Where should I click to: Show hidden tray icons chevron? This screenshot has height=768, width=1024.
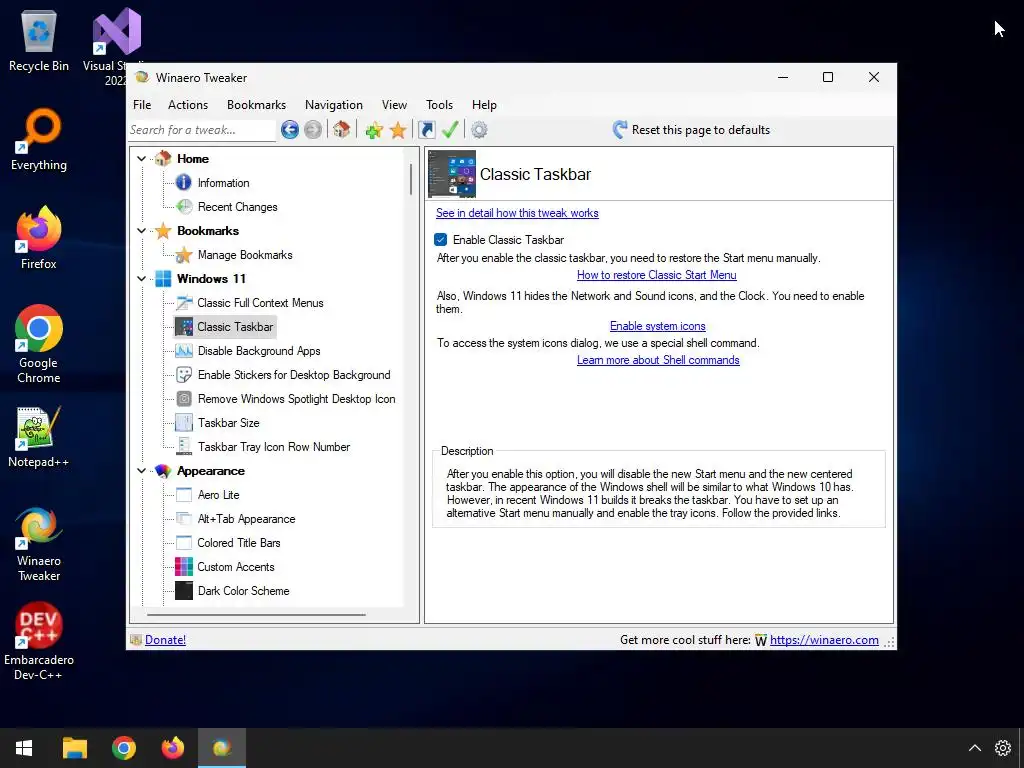point(974,748)
